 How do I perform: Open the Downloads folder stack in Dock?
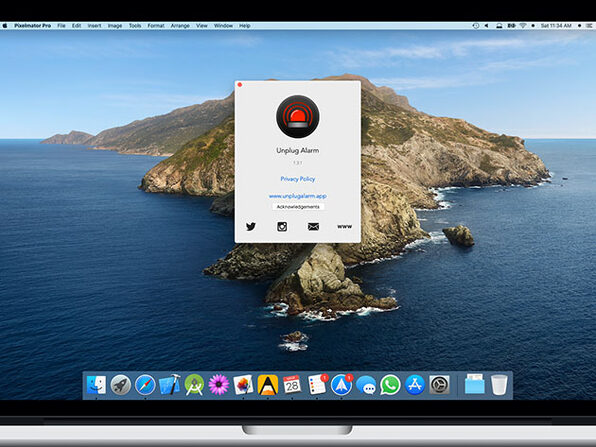(474, 385)
